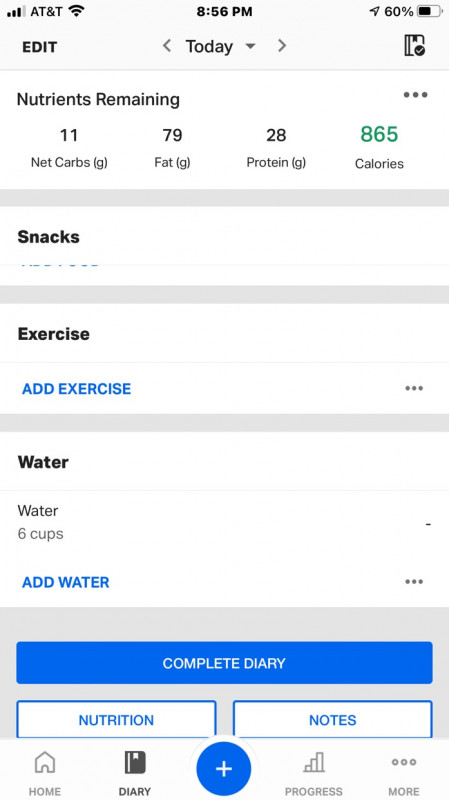Go to next day with right chevron
This screenshot has width=449, height=800.
click(x=282, y=46)
